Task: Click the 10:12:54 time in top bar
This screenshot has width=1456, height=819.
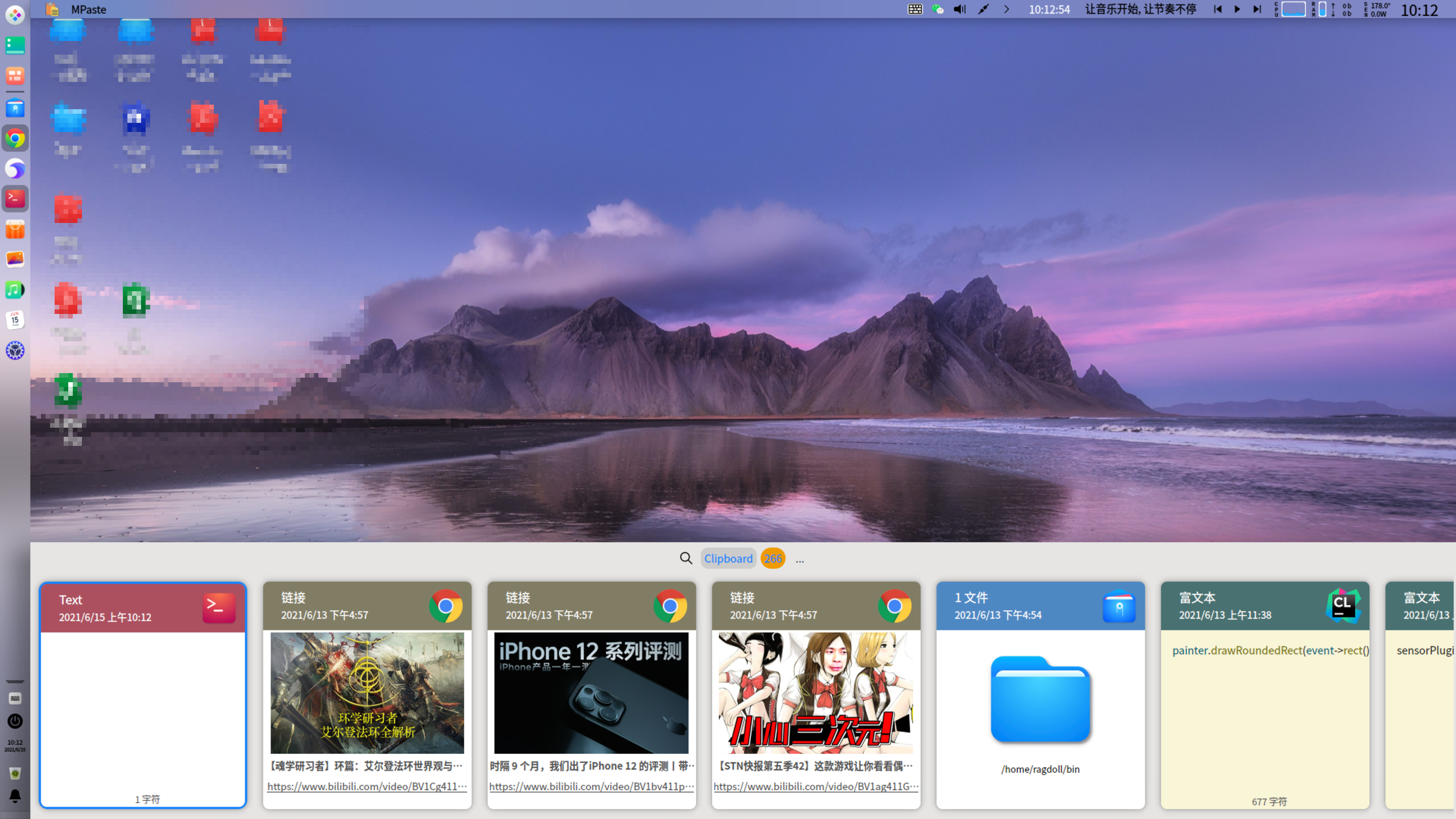Action: (x=1049, y=9)
